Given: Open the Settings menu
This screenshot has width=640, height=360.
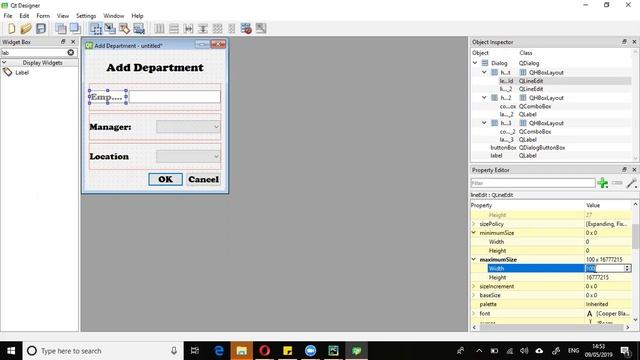Looking at the screenshot, I should [86, 16].
